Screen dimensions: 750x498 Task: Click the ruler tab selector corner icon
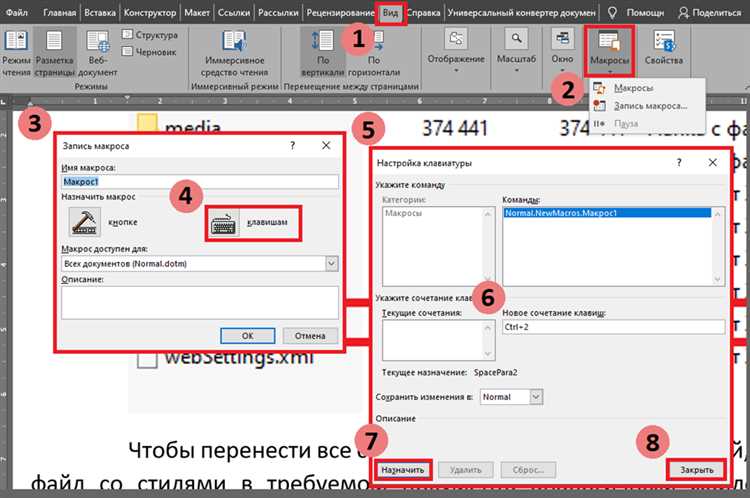tap(3, 101)
